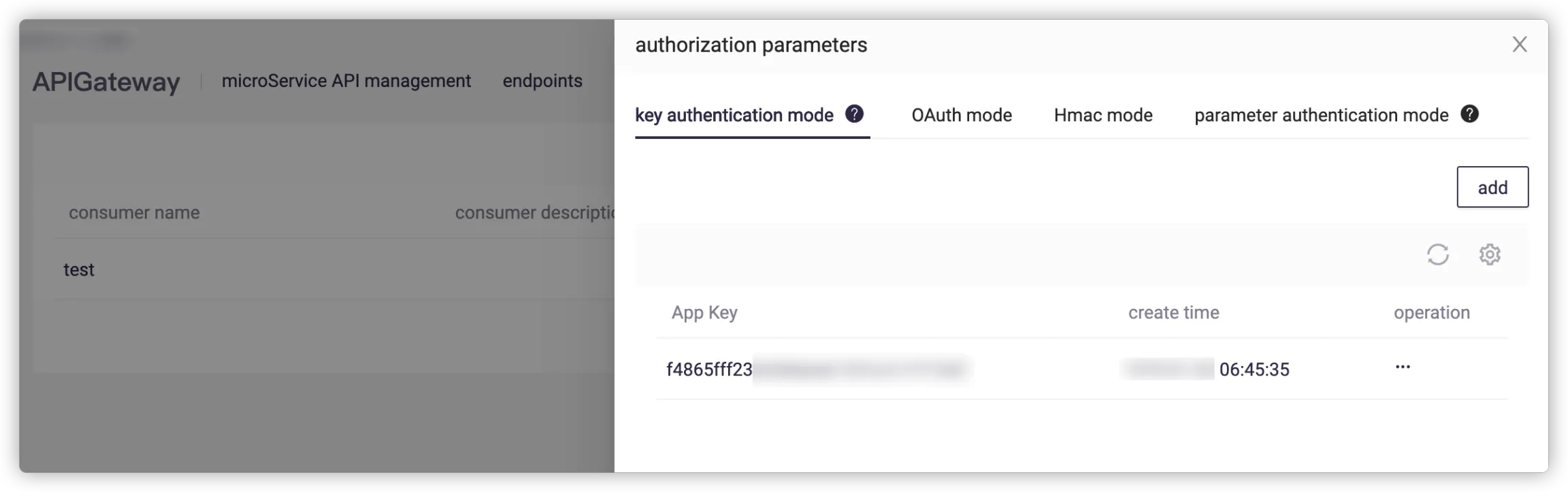1568x492 pixels.
Task: Close the authorization parameters panel
Action: pos(1520,45)
